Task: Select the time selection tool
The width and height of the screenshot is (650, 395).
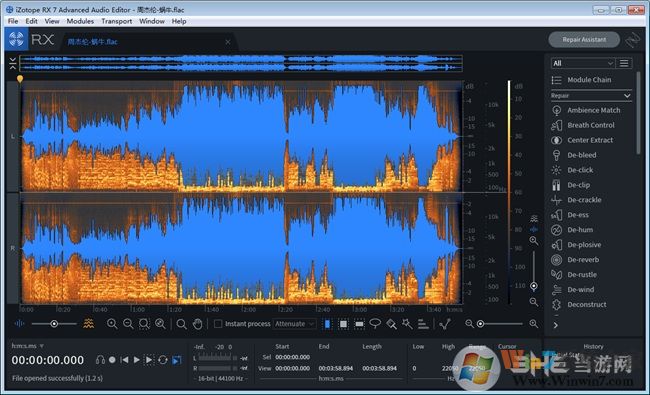Action: click(327, 324)
